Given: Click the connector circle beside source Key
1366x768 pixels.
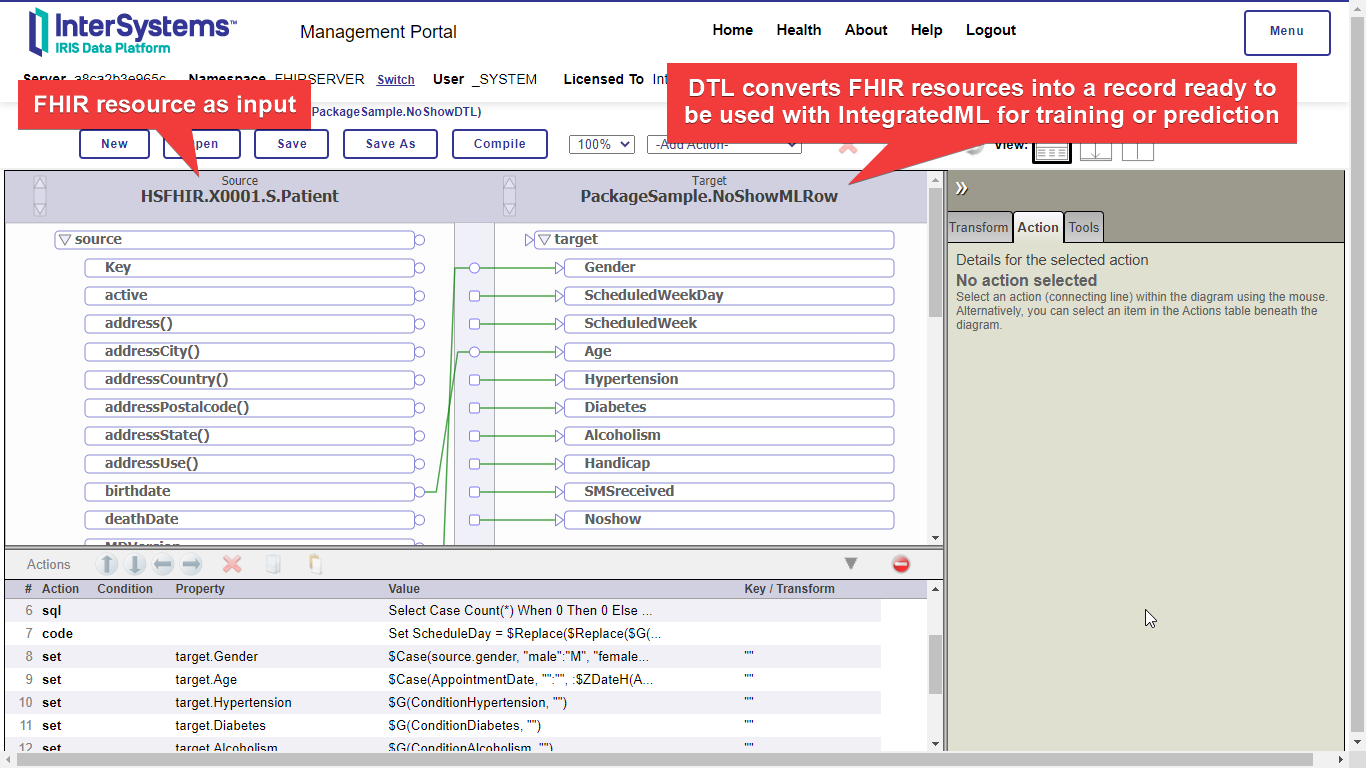Looking at the screenshot, I should (x=420, y=267).
